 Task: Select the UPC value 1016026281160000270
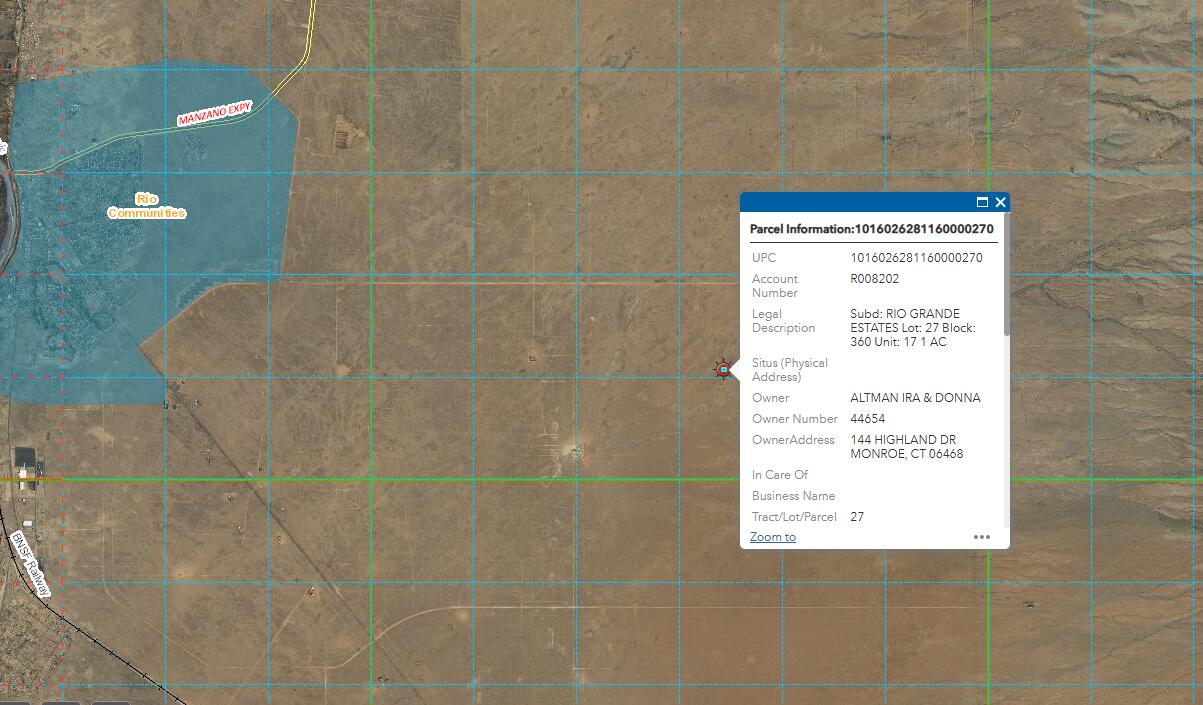(x=916, y=257)
